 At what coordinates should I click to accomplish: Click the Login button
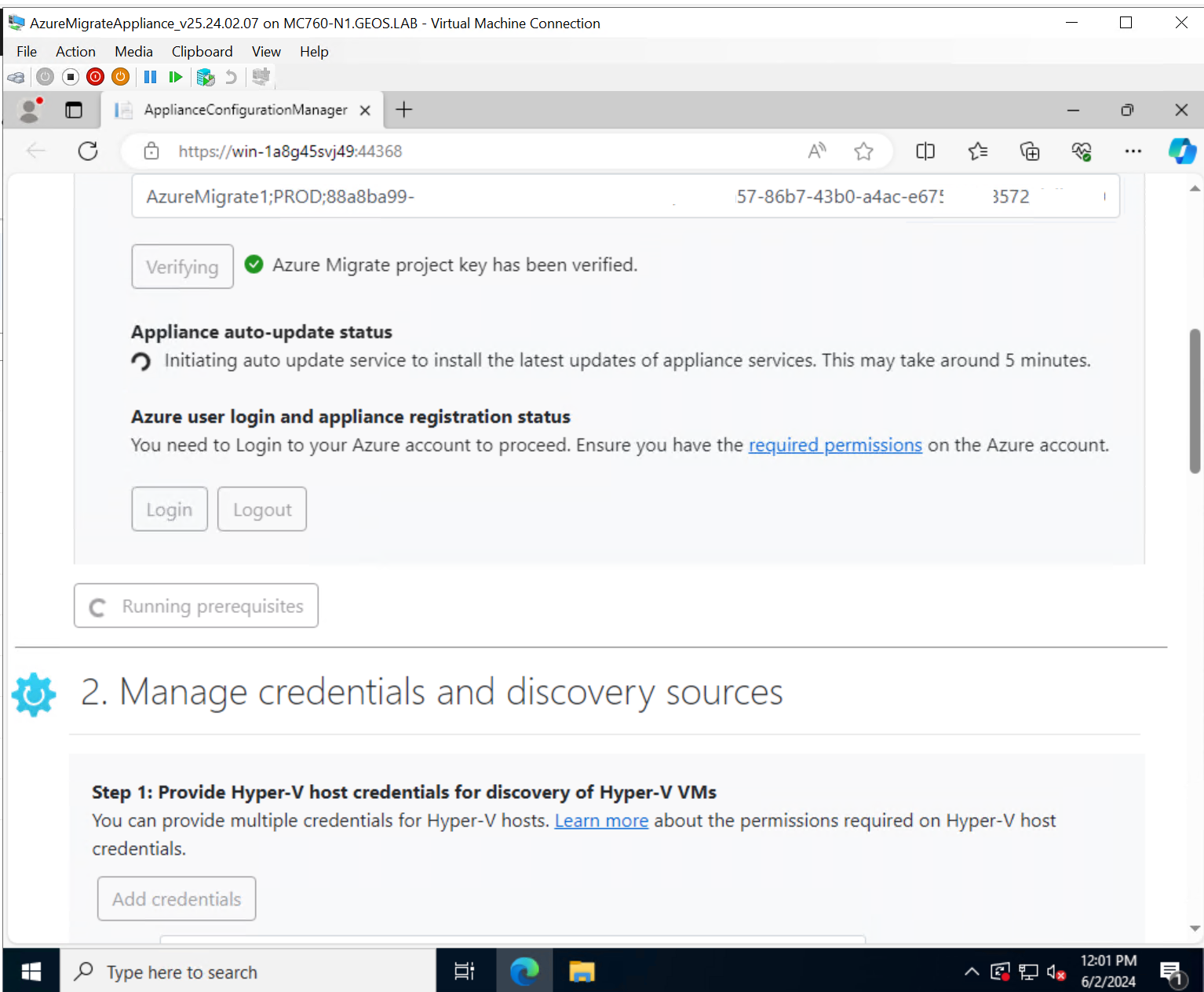[x=169, y=509]
